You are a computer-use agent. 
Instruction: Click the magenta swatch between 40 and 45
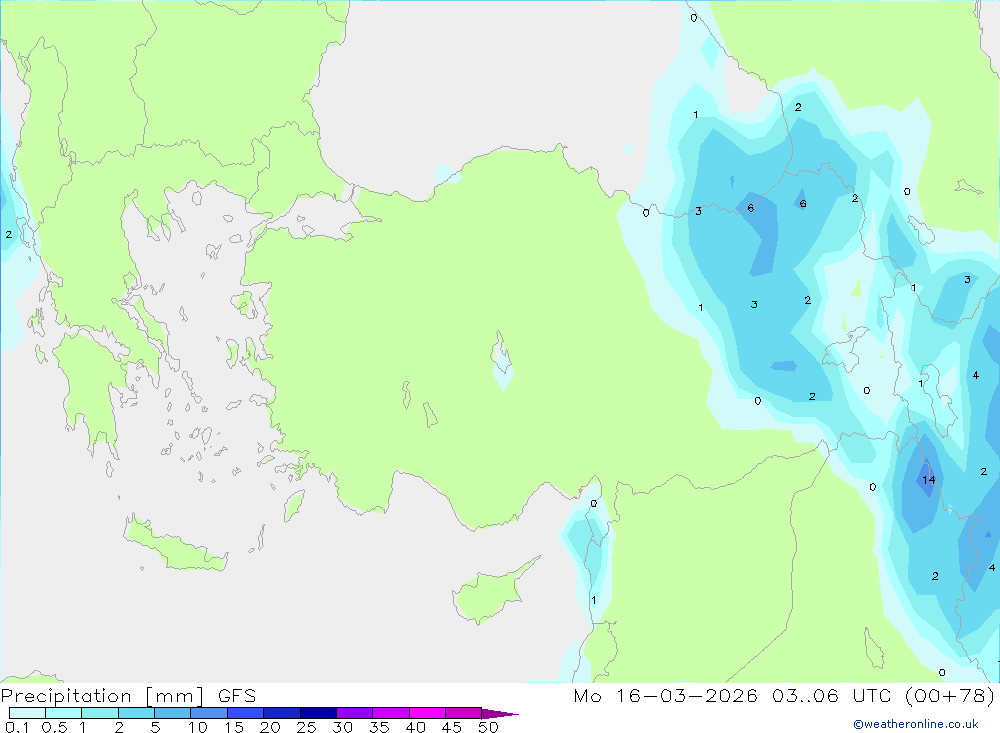tap(427, 713)
